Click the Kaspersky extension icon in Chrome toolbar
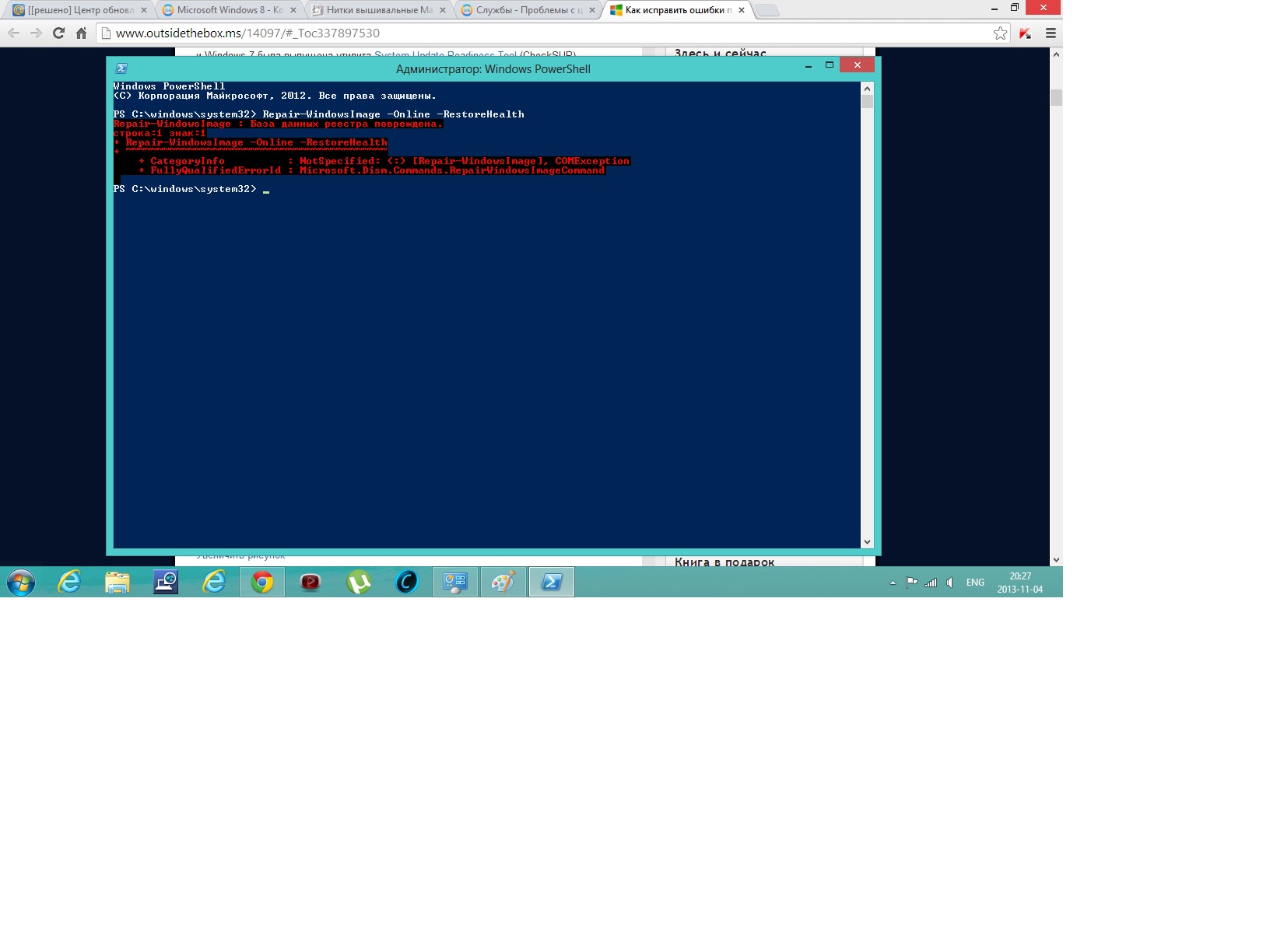Image resolution: width=1270 pixels, height=952 pixels. (x=1025, y=33)
